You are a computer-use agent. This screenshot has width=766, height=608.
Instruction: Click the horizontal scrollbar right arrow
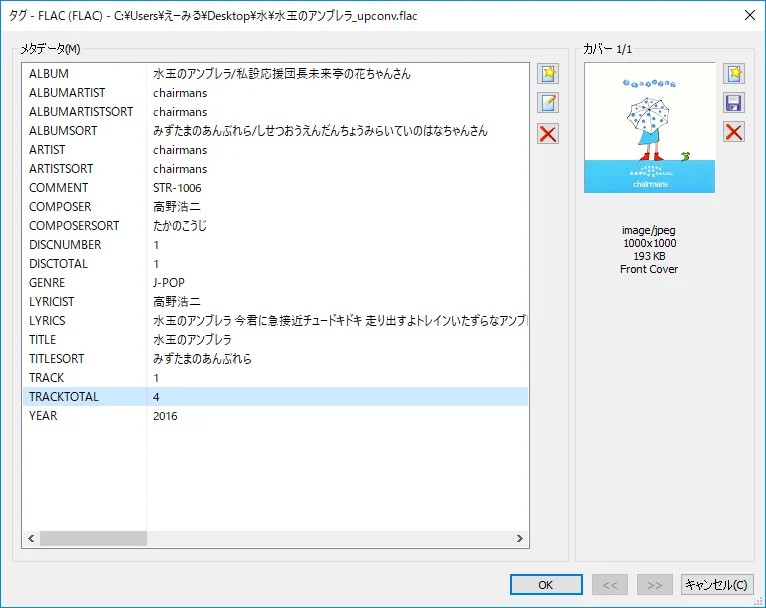(520, 538)
